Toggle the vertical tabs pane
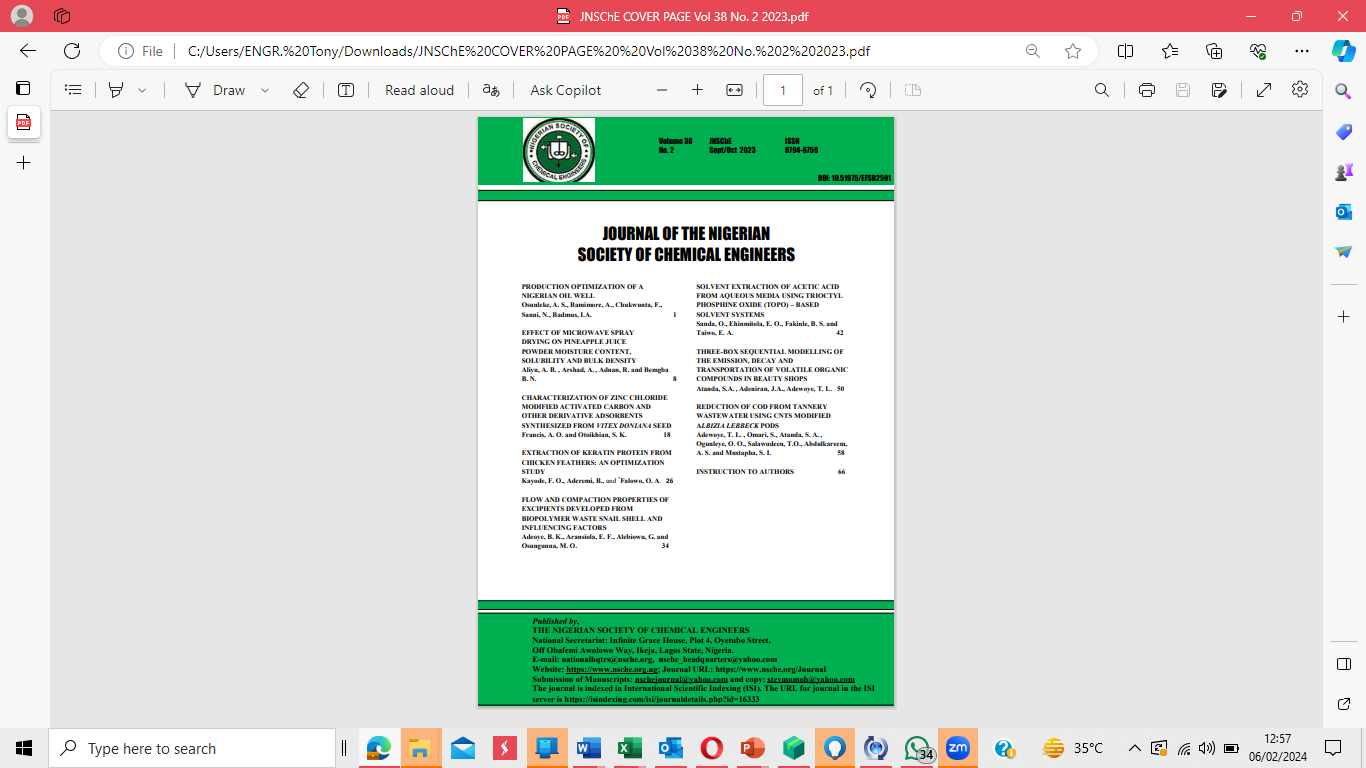The width and height of the screenshot is (1366, 768). 23,88
